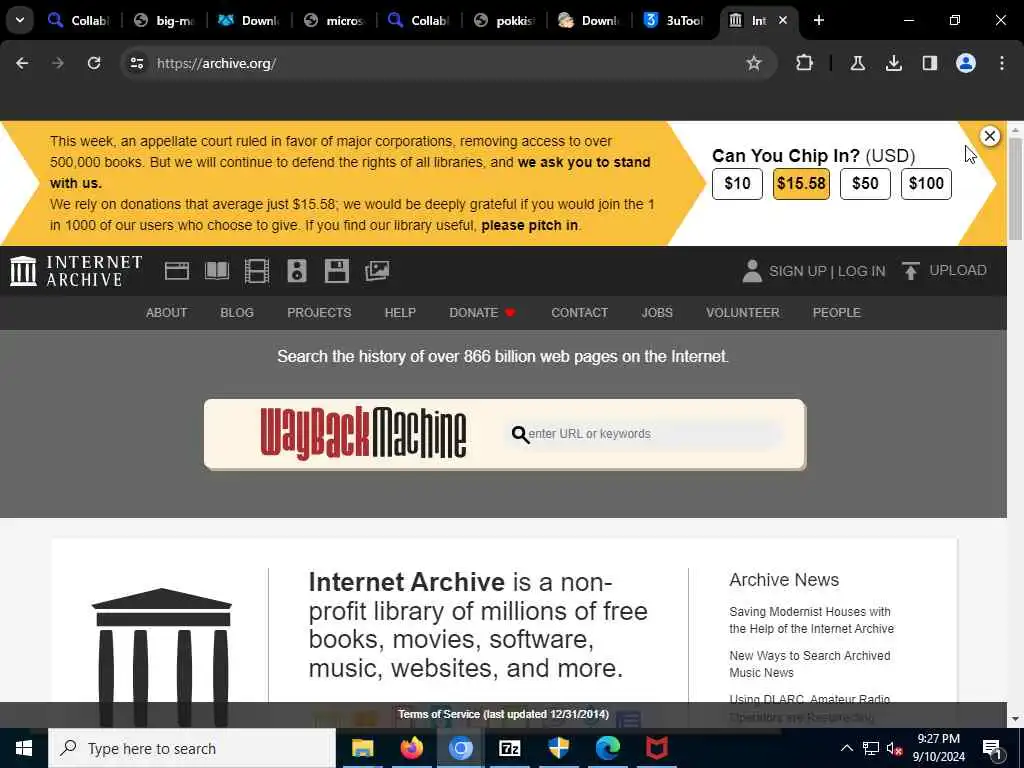Switch to the first Collab tab

tap(79, 20)
